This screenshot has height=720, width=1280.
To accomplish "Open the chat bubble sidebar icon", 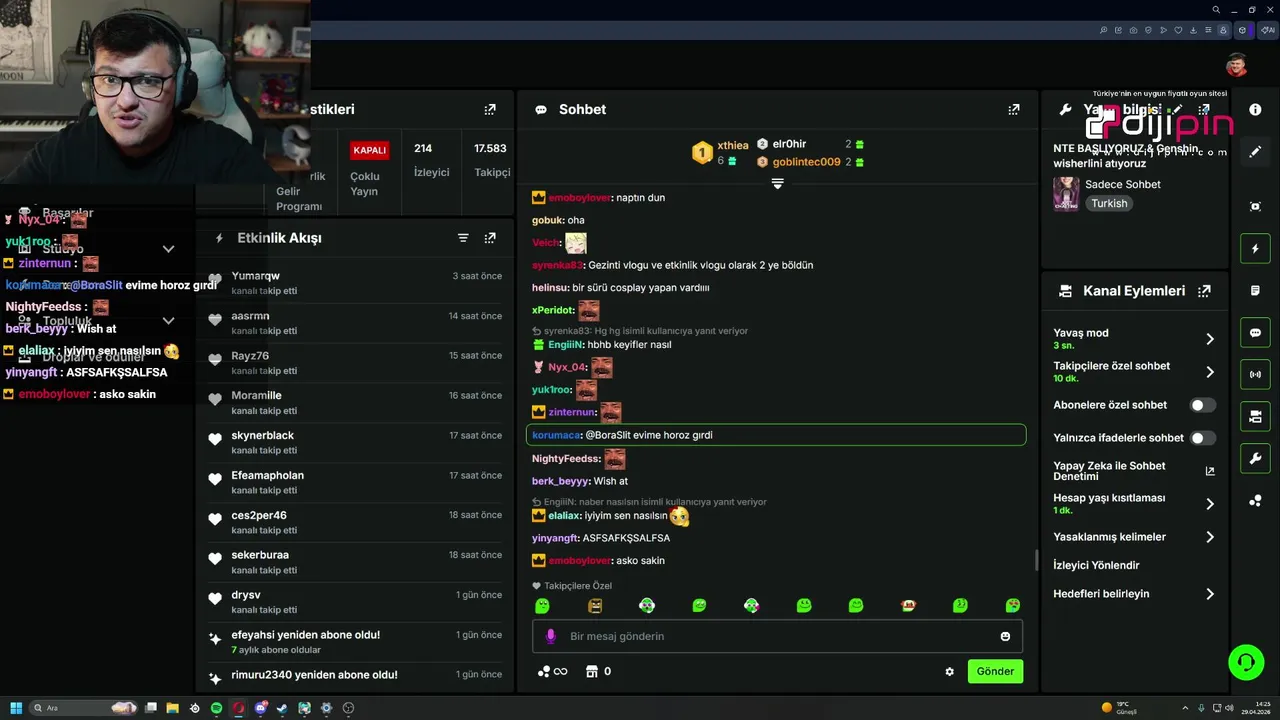I will pos(1255,333).
